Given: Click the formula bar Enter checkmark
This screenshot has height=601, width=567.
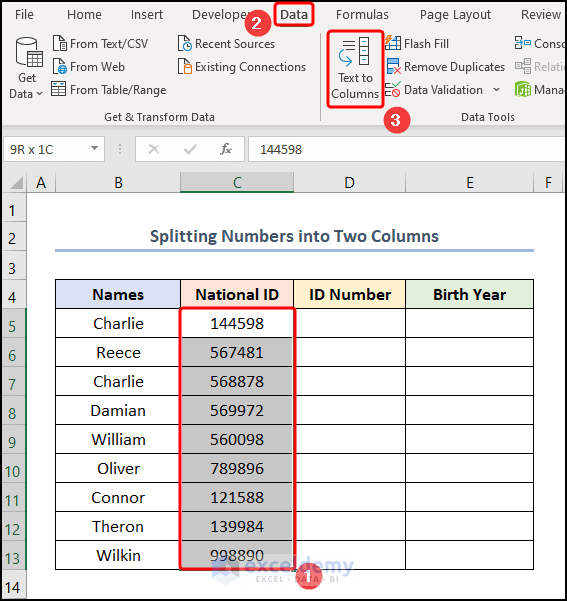Looking at the screenshot, I should coord(190,149).
